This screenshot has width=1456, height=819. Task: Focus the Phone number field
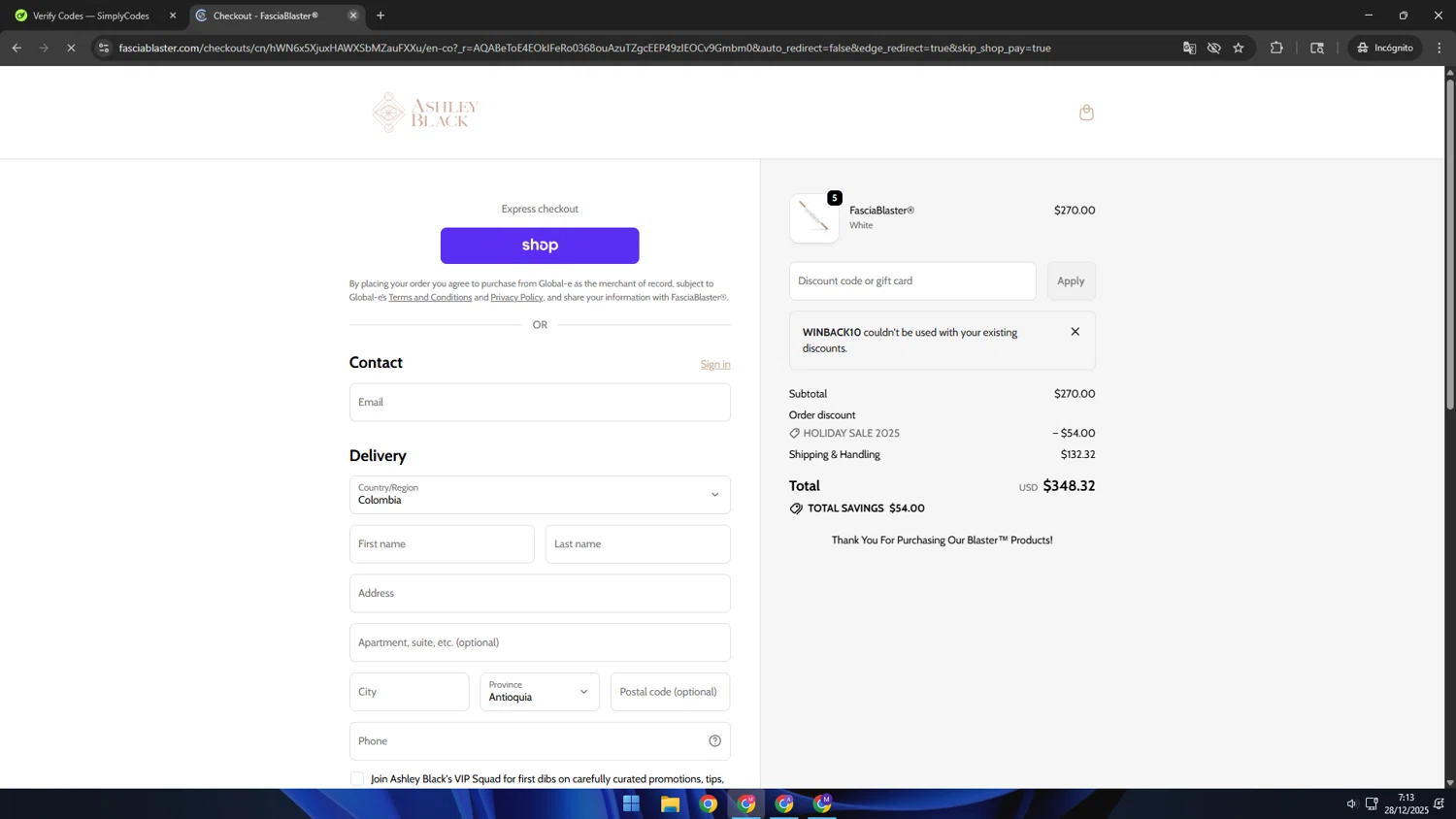[x=540, y=741]
